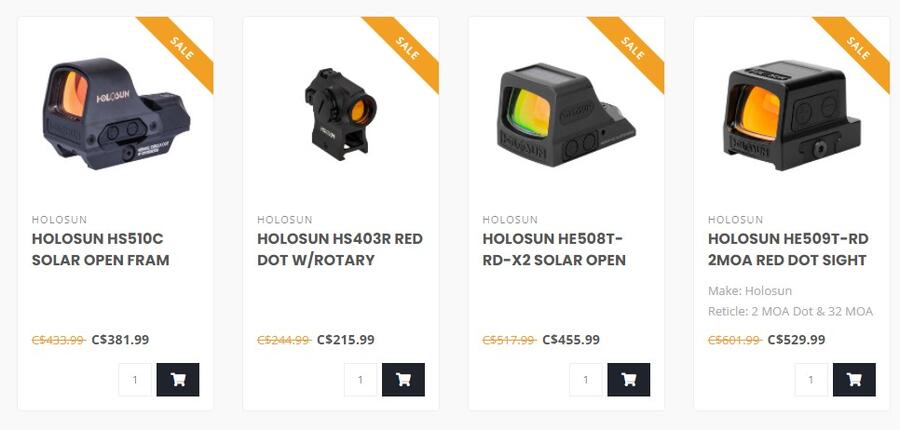Screen dimensions: 900x430
Task: Click Holosun brand label above HE509T-RD
Action: click(735, 219)
